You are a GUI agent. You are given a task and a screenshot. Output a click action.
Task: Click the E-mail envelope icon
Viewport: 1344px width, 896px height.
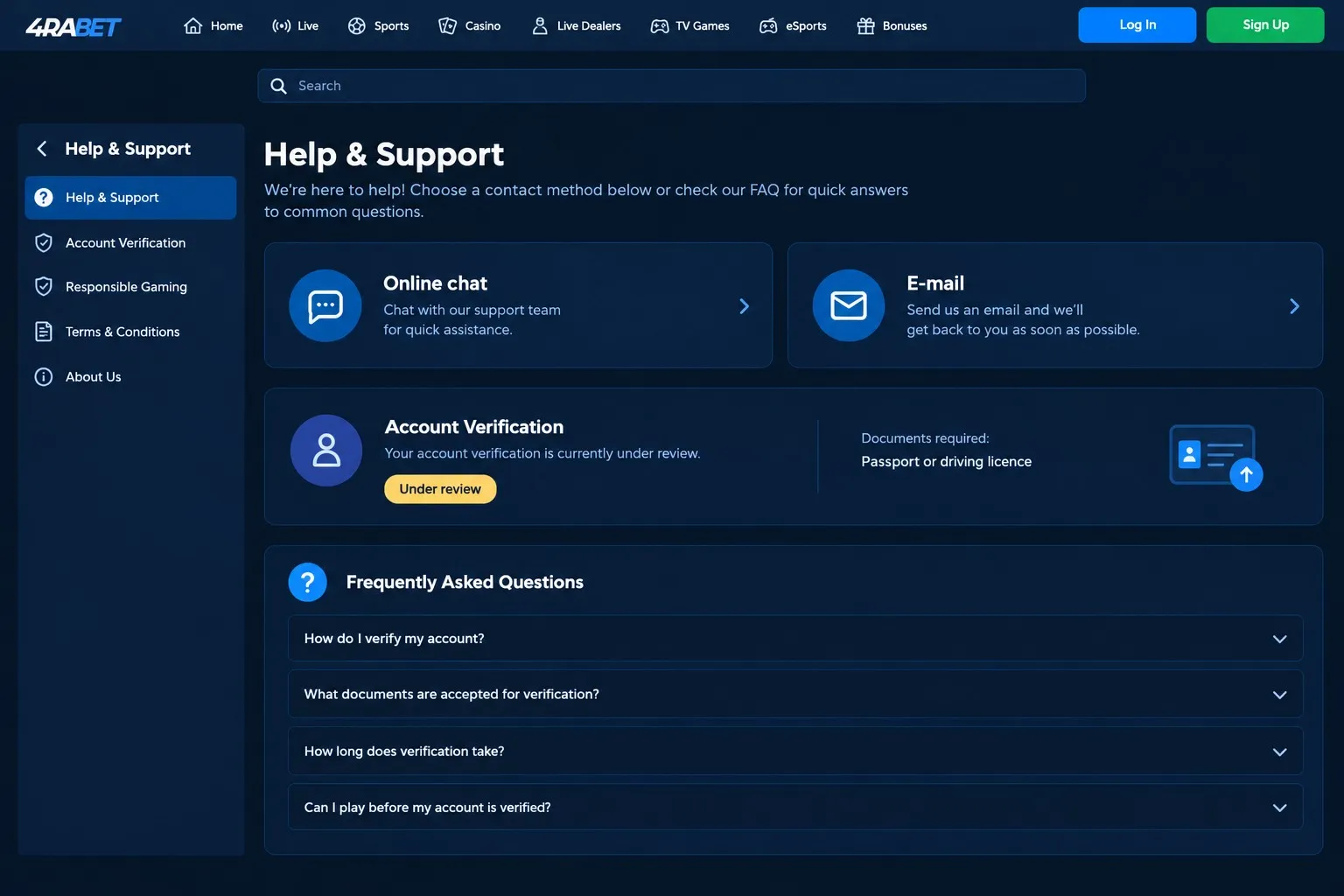click(849, 305)
